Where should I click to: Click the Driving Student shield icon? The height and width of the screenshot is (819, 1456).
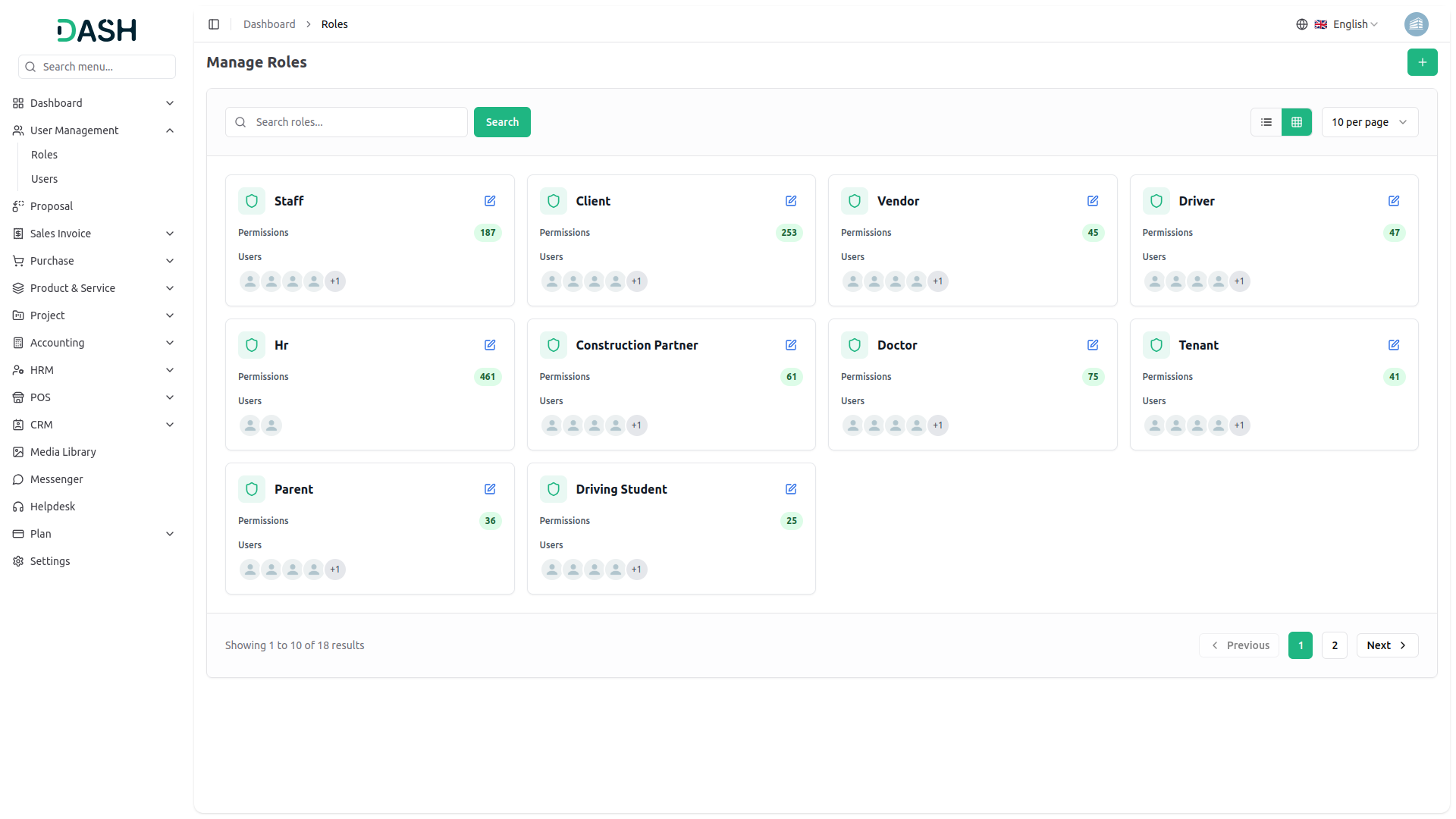click(x=554, y=489)
